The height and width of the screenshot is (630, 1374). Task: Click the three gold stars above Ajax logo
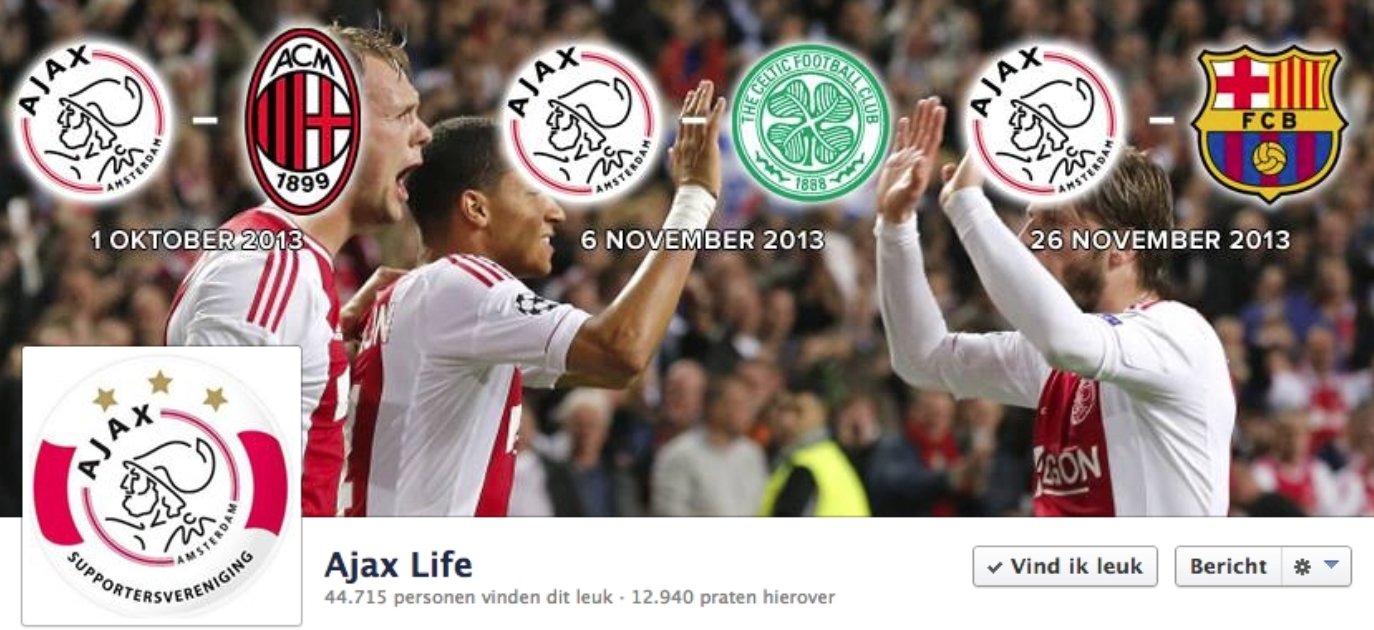point(160,390)
